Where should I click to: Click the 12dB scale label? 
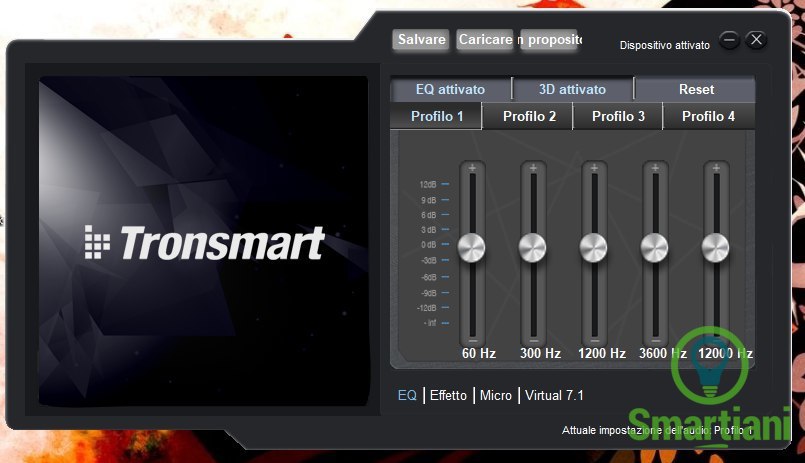pyautogui.click(x=428, y=184)
